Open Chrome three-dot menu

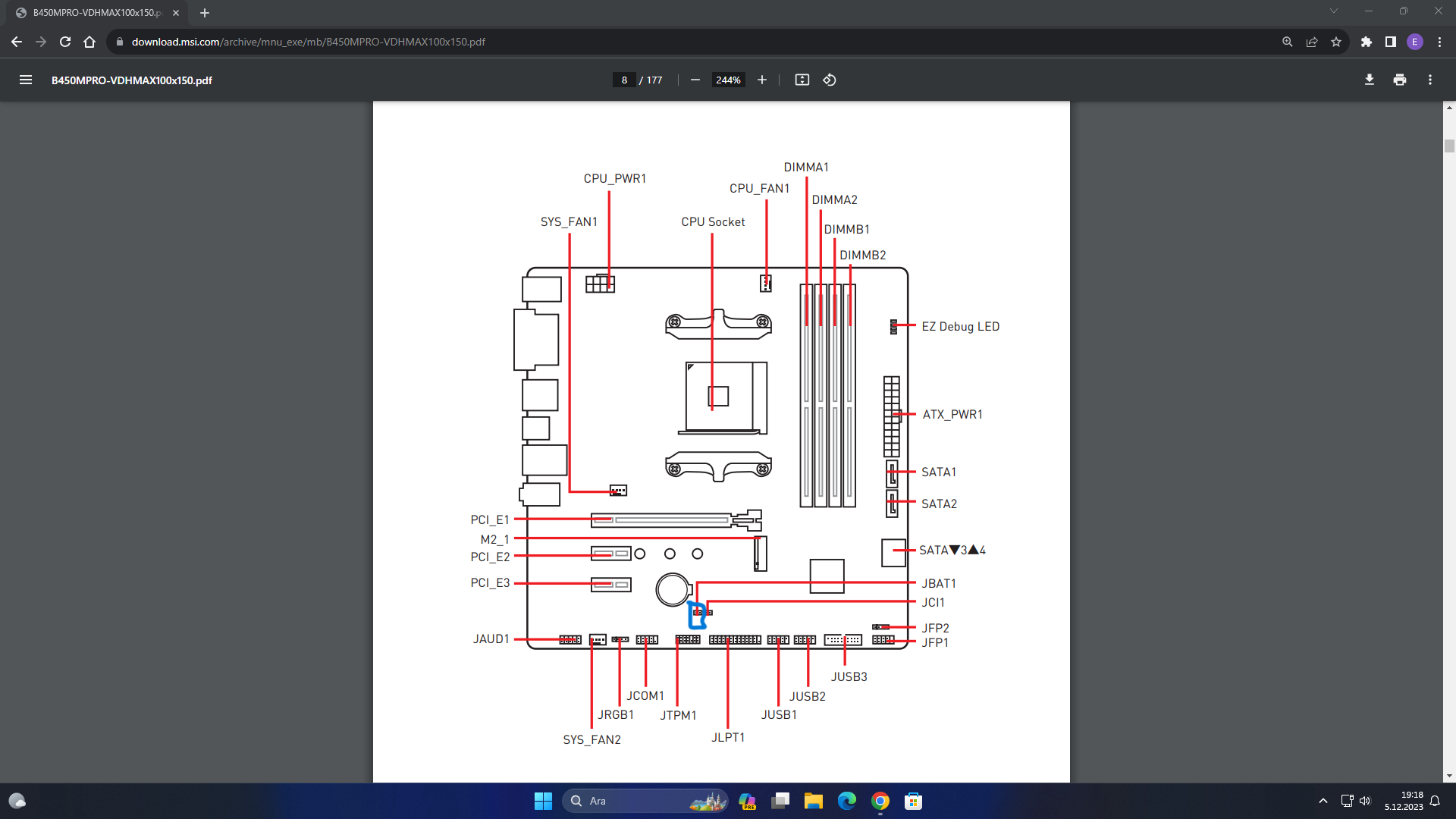click(x=1439, y=42)
